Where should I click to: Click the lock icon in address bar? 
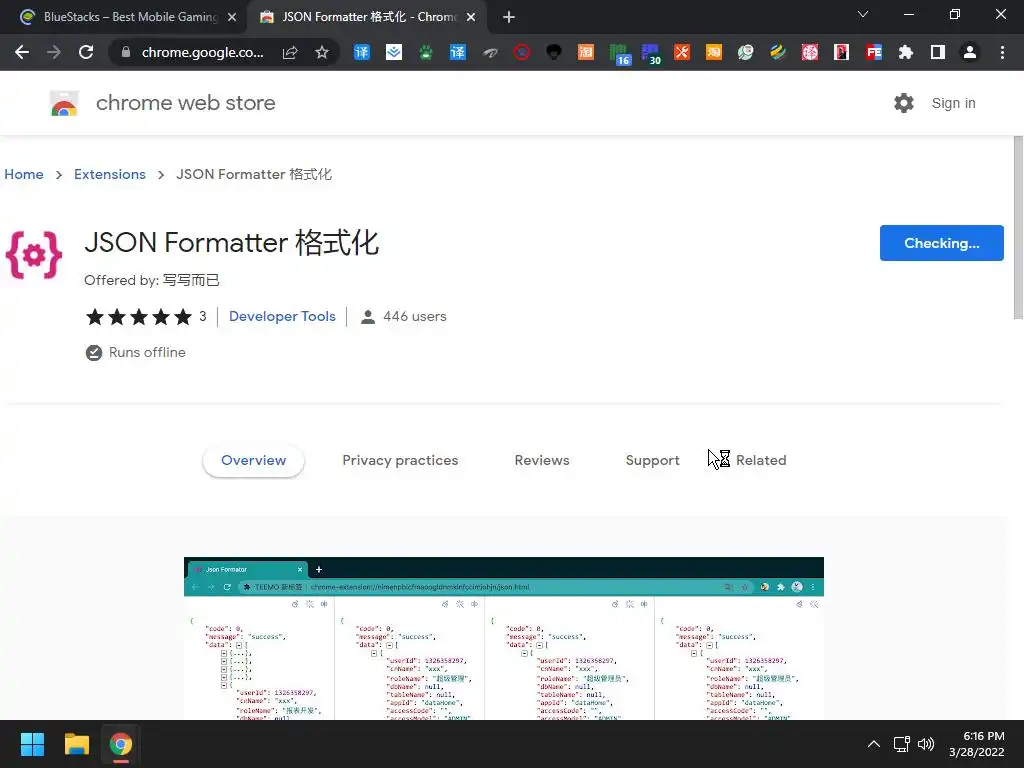[125, 52]
